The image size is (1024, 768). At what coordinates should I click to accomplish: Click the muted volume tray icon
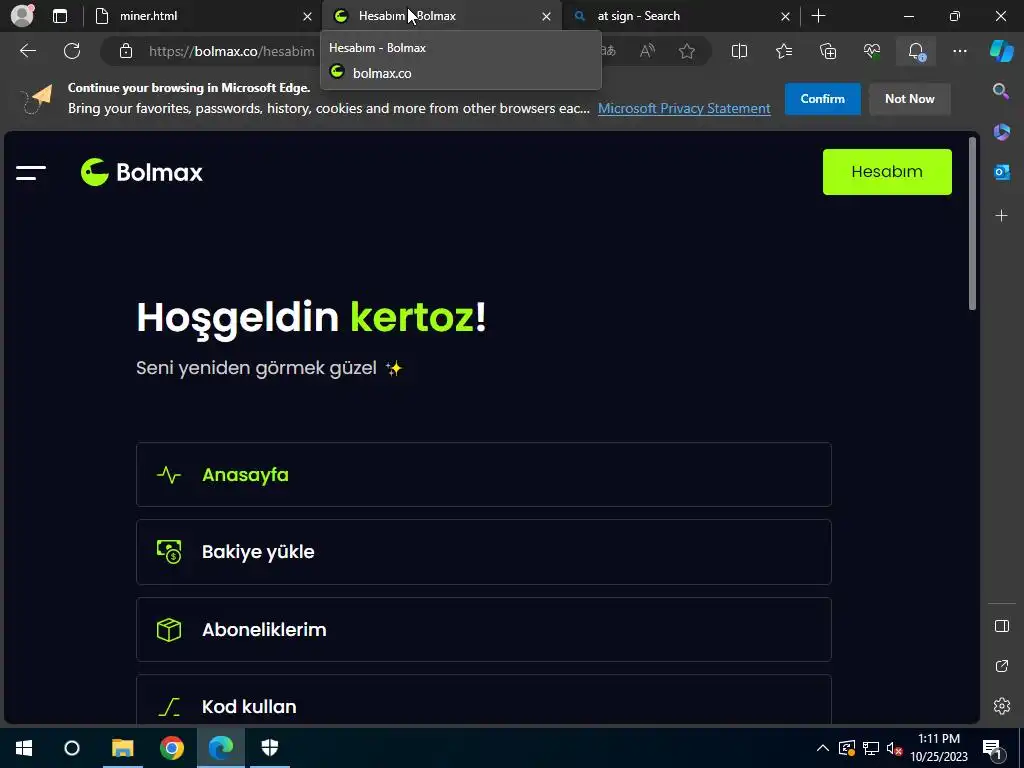coord(895,748)
